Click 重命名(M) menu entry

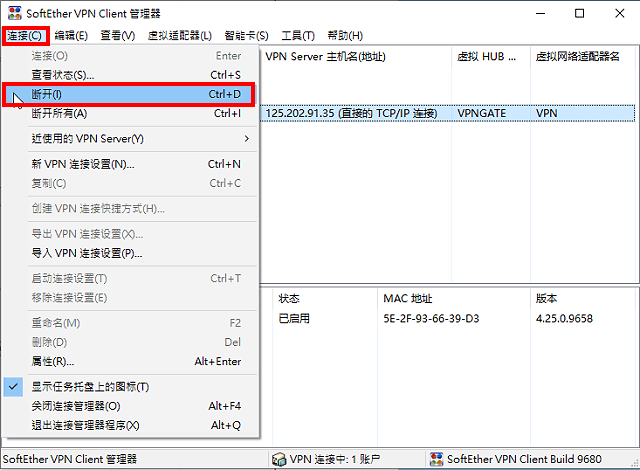pos(131,323)
